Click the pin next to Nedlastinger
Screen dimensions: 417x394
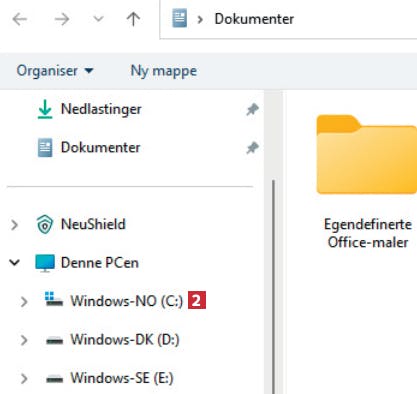coord(252,109)
